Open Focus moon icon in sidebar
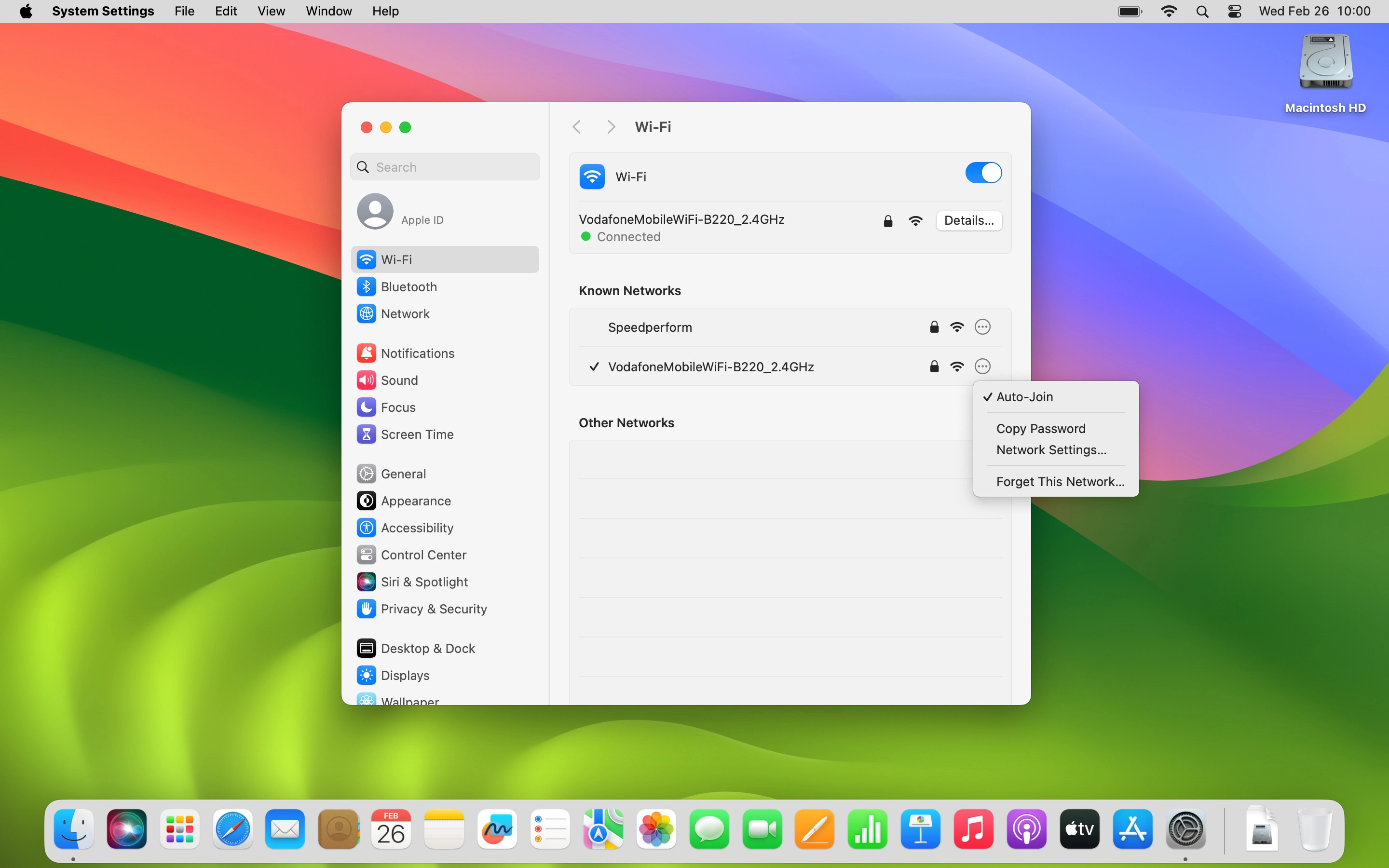 pos(366,407)
